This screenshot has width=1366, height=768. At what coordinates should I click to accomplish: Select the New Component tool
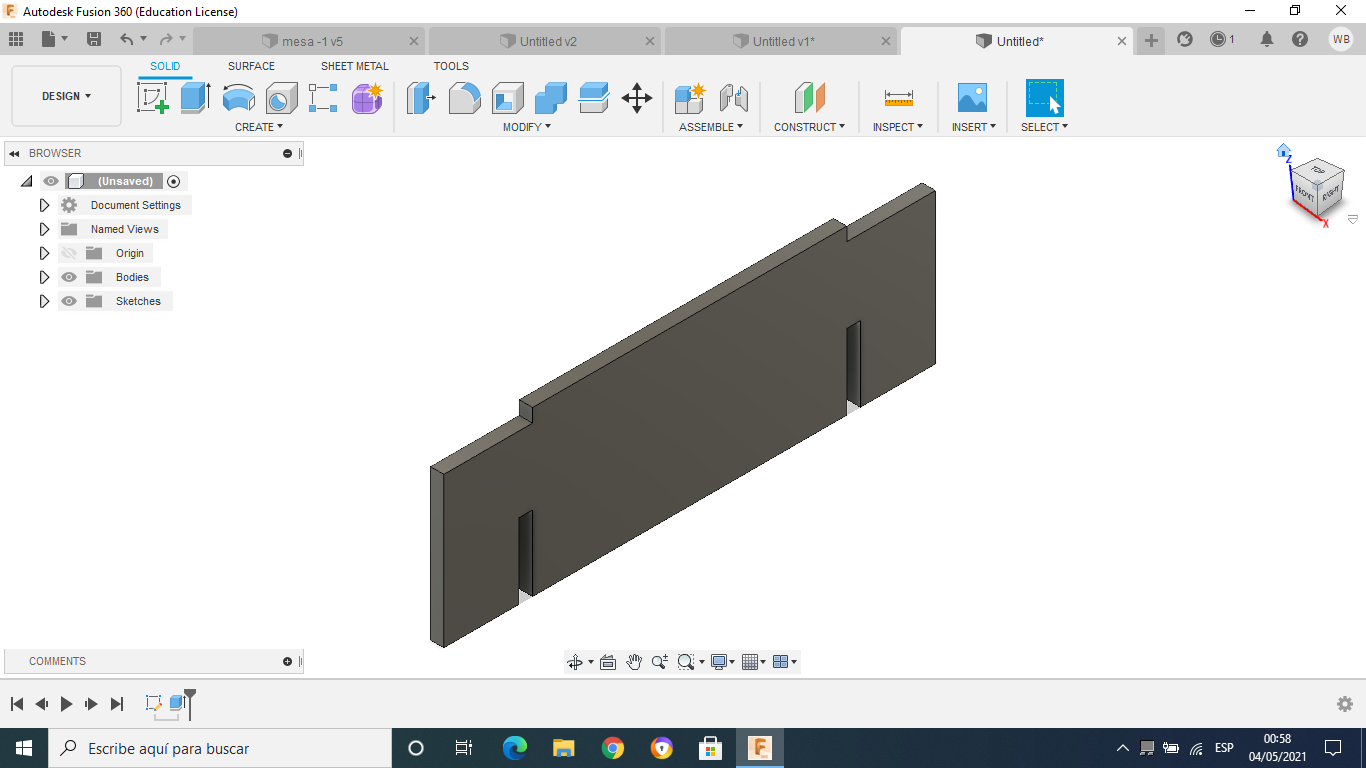pos(690,98)
